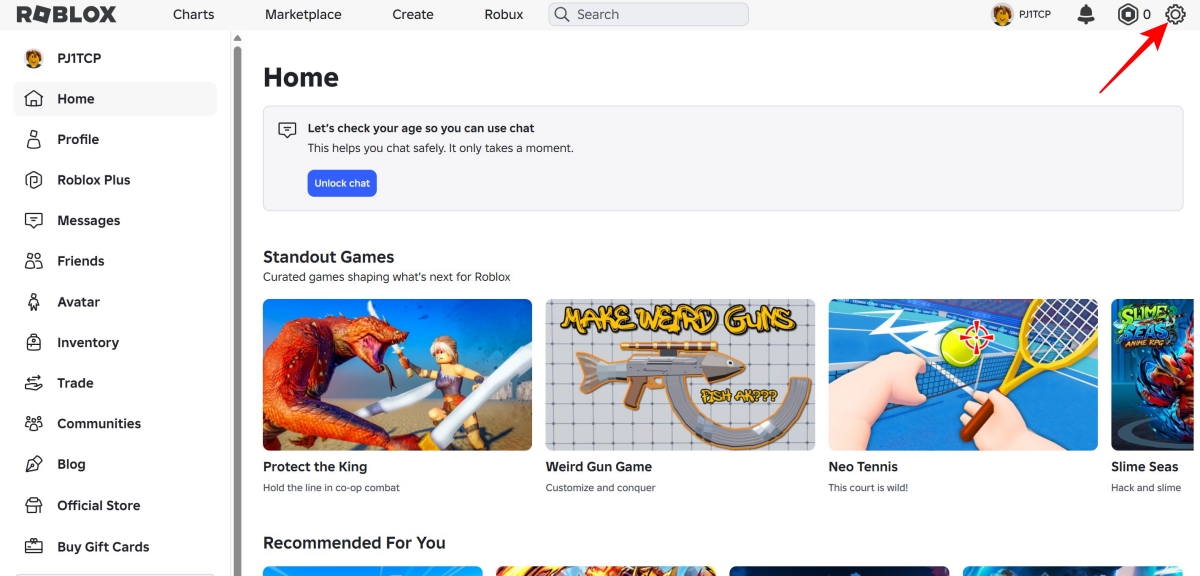
Task: Click the Blog pen icon
Action: 34,464
